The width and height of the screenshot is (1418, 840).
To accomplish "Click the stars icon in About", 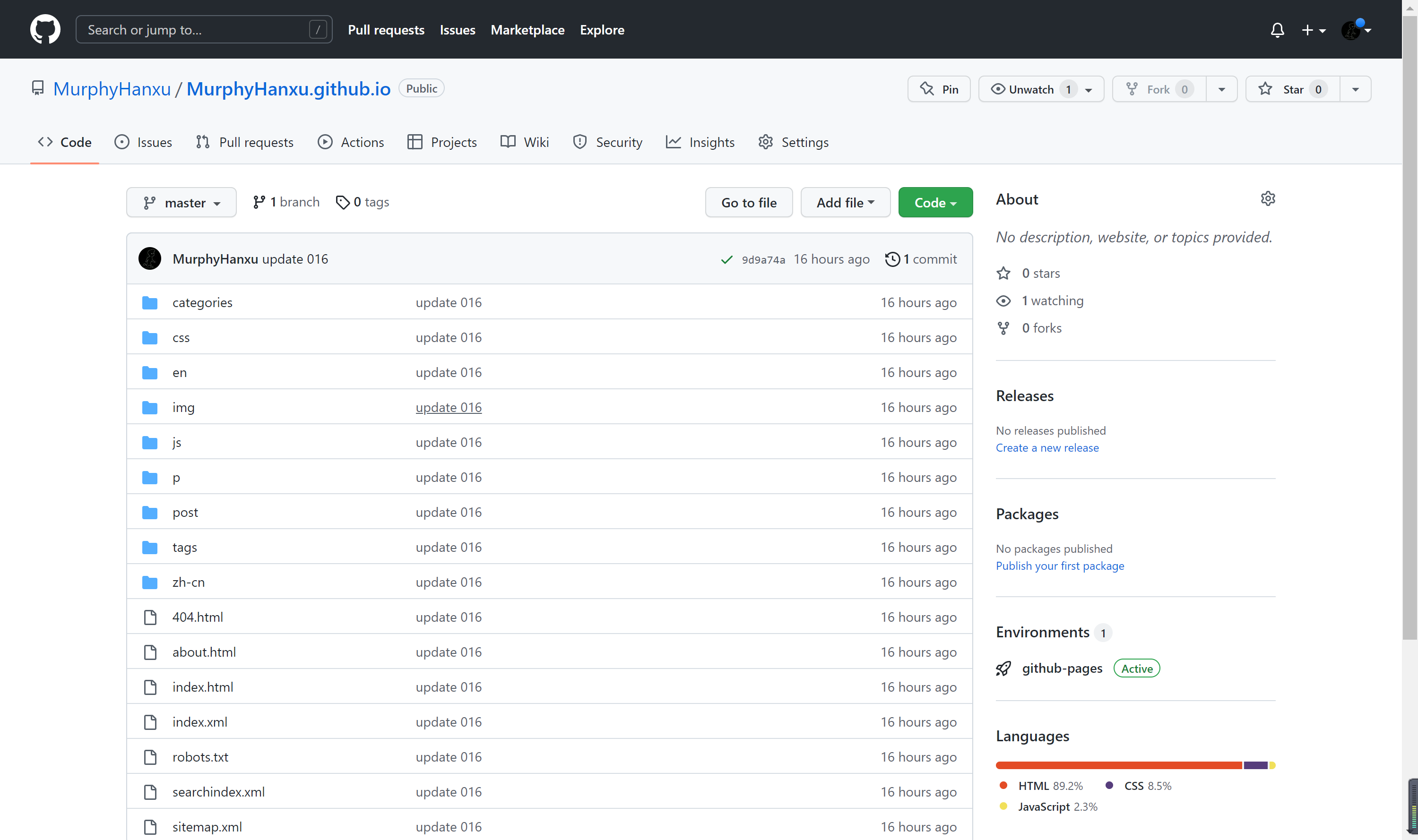I will click(1003, 274).
